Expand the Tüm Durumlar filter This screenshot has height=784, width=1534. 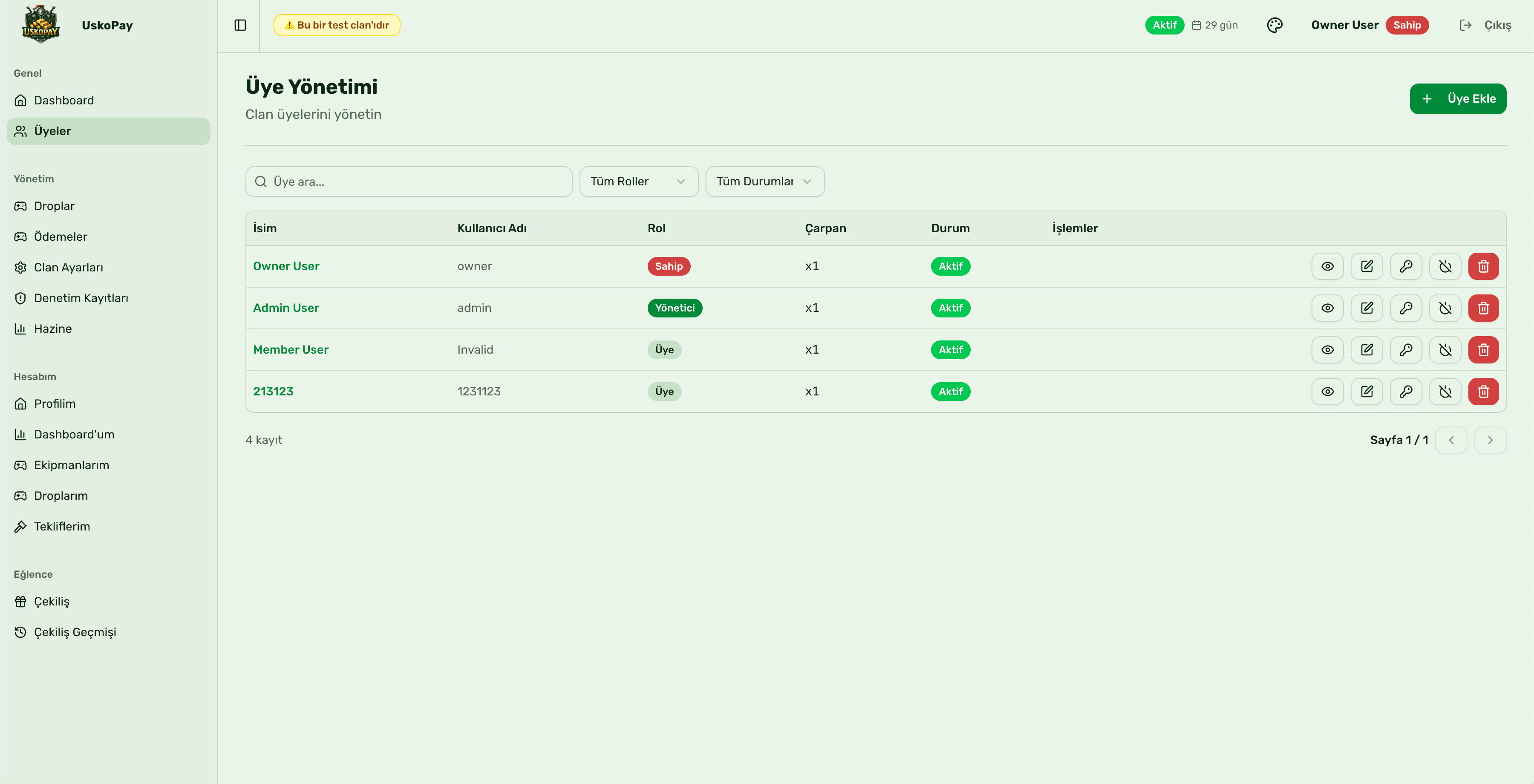[764, 182]
